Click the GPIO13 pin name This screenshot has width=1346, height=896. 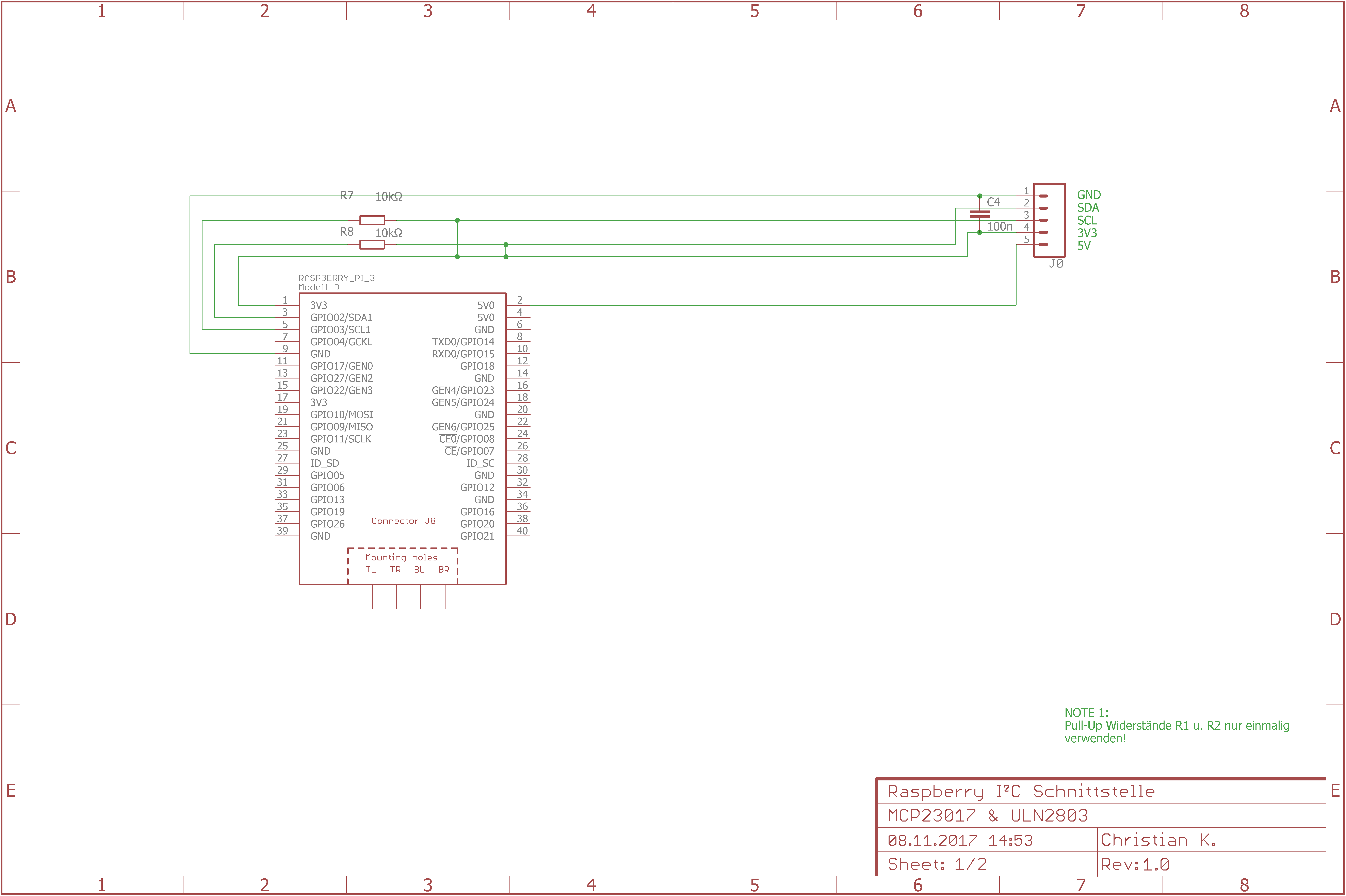(x=327, y=500)
